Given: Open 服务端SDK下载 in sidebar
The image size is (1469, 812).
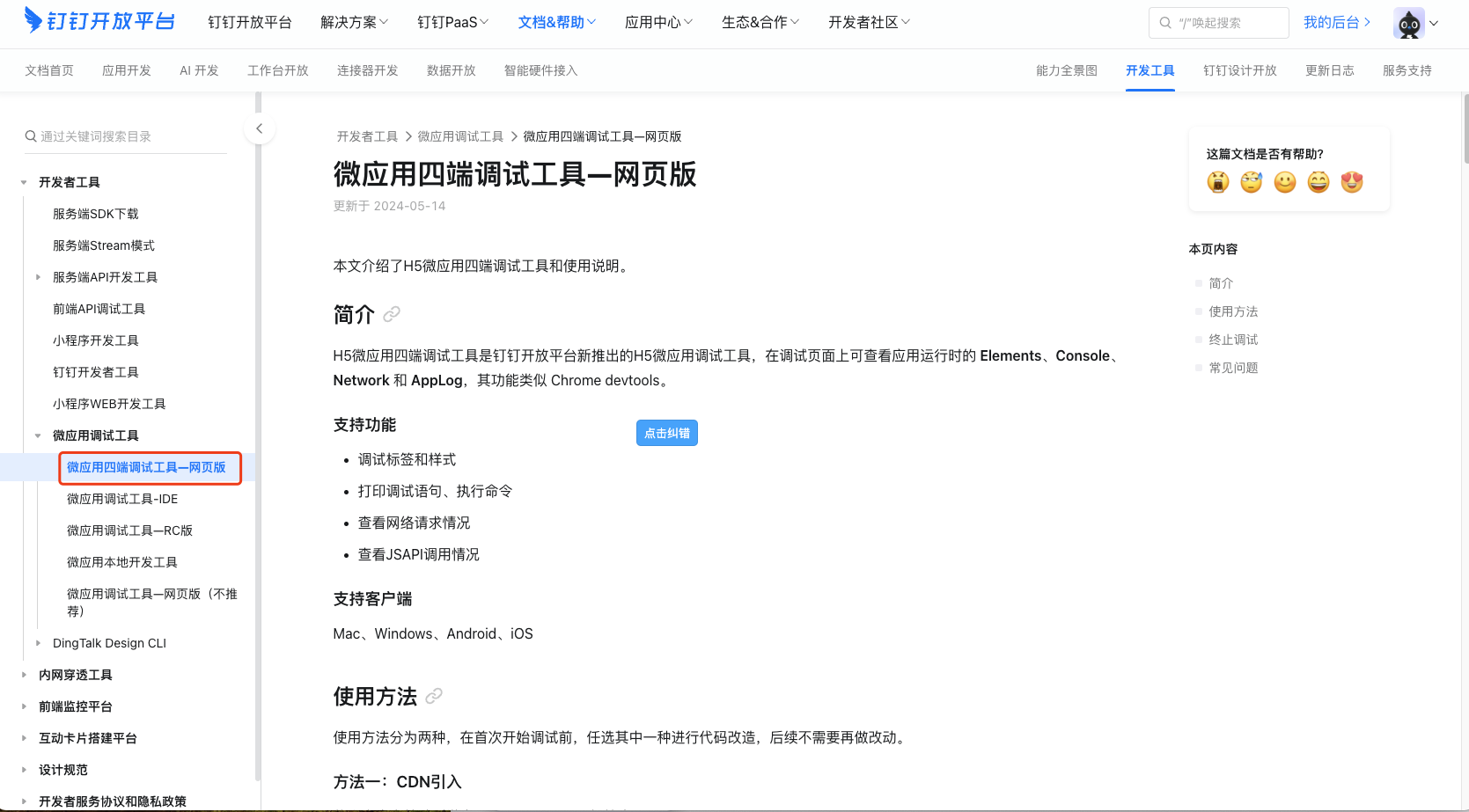Looking at the screenshot, I should pos(96,214).
